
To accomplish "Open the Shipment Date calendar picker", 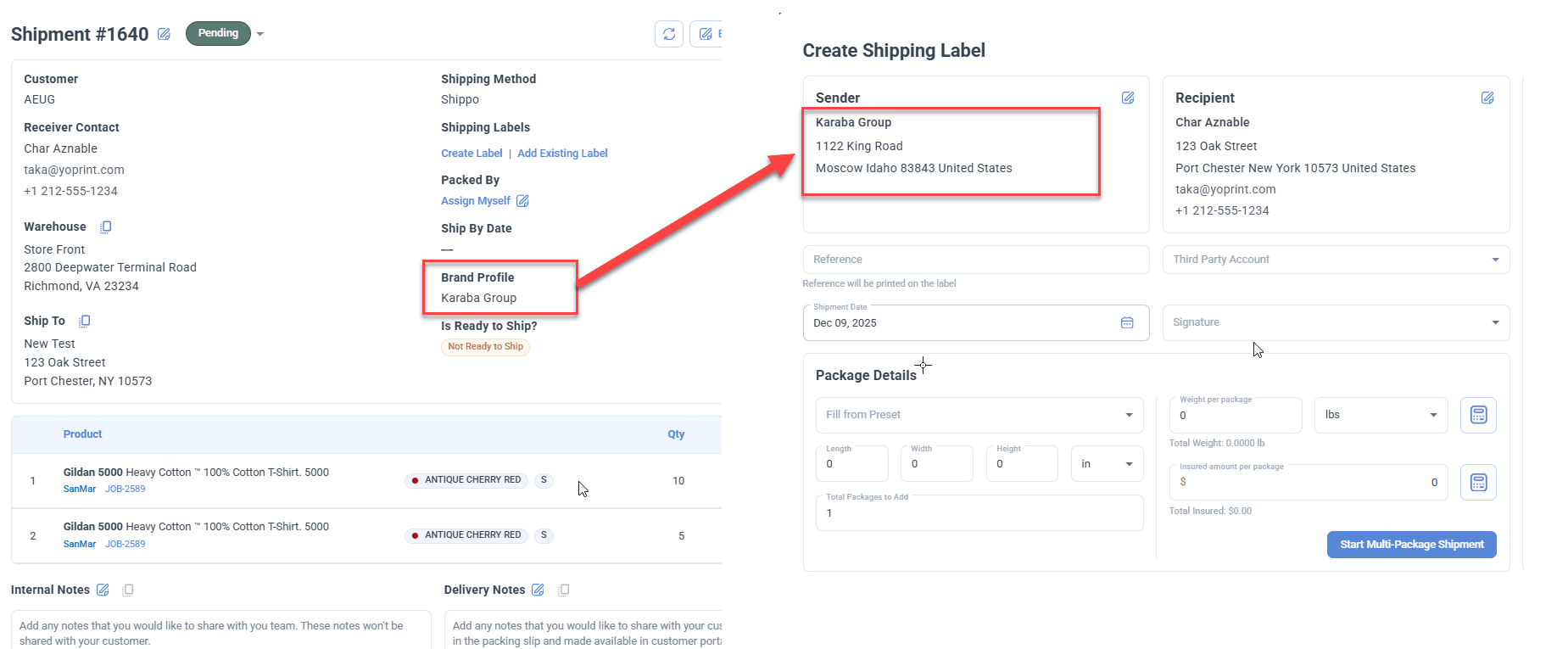I will pos(1127,322).
